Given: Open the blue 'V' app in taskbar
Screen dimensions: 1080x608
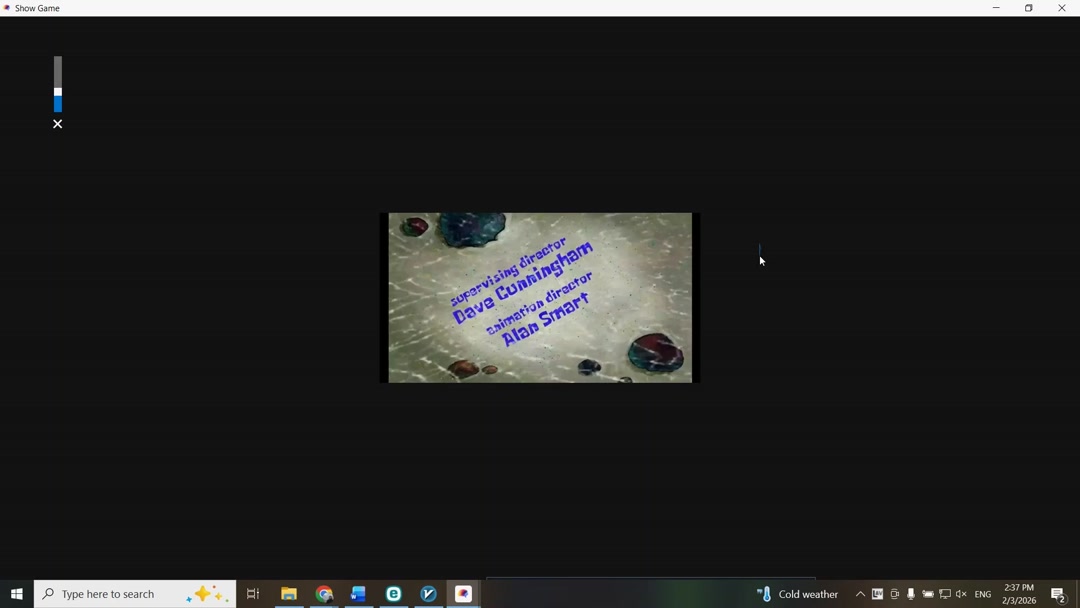Looking at the screenshot, I should (x=428, y=594).
